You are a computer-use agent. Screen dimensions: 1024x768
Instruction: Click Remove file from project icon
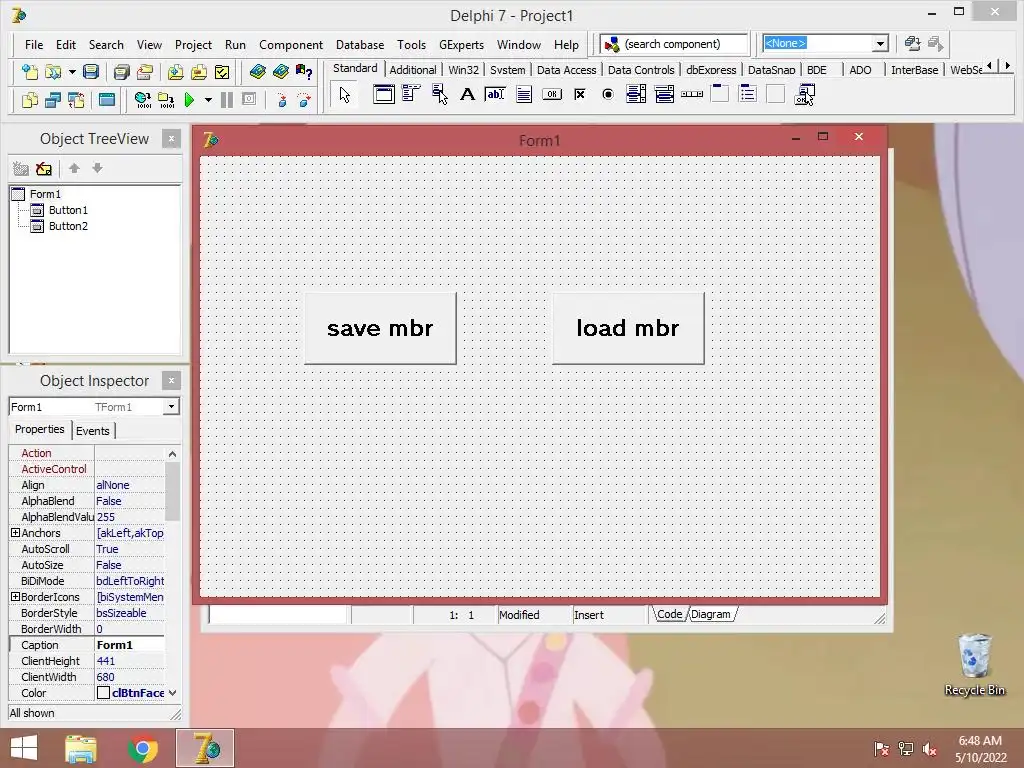[199, 71]
